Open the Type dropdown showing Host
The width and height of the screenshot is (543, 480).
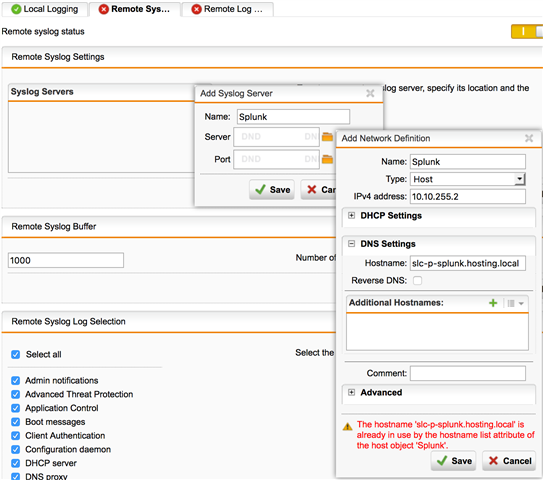pos(468,179)
